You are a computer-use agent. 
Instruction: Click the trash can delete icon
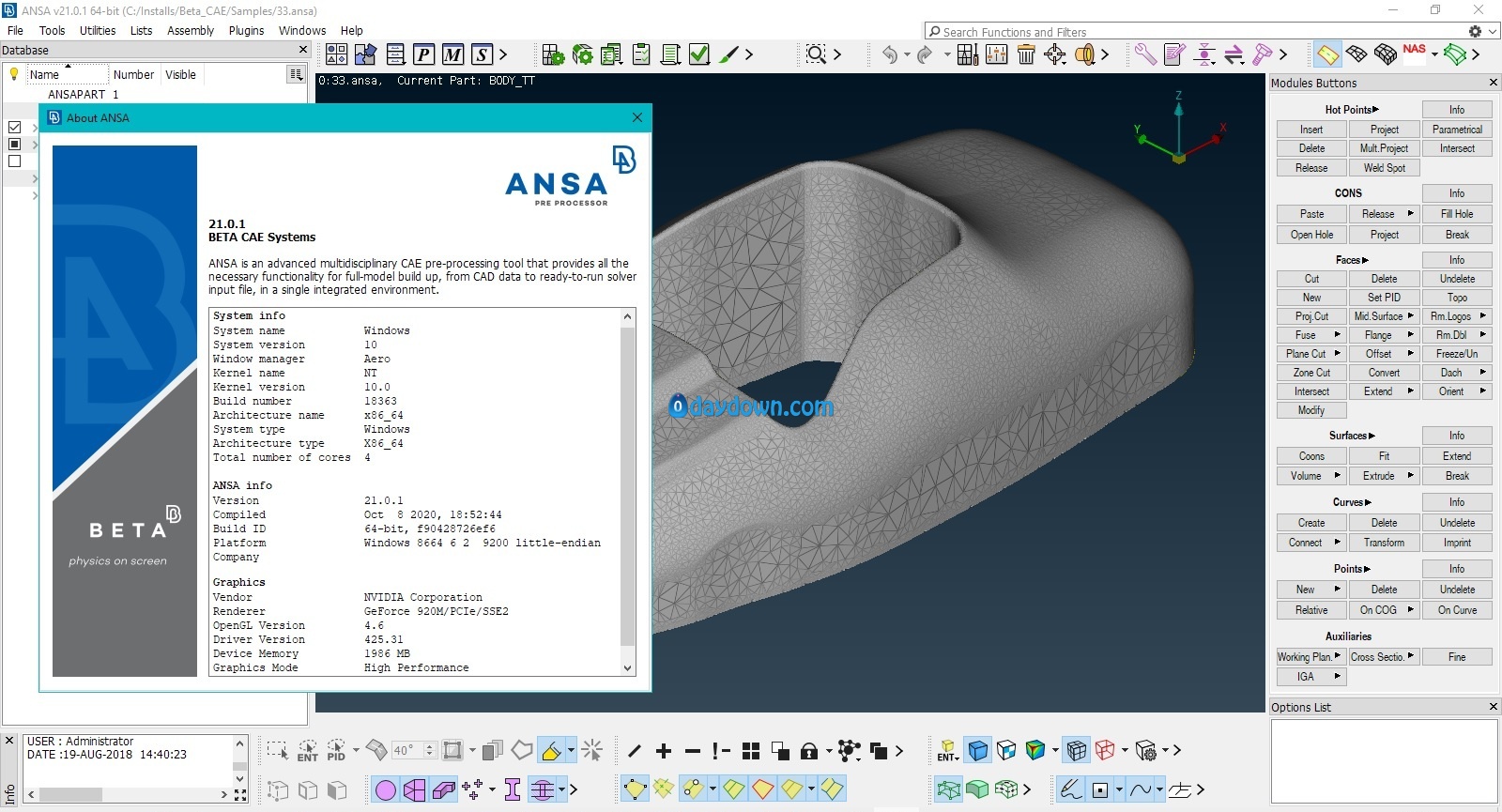click(x=1026, y=54)
